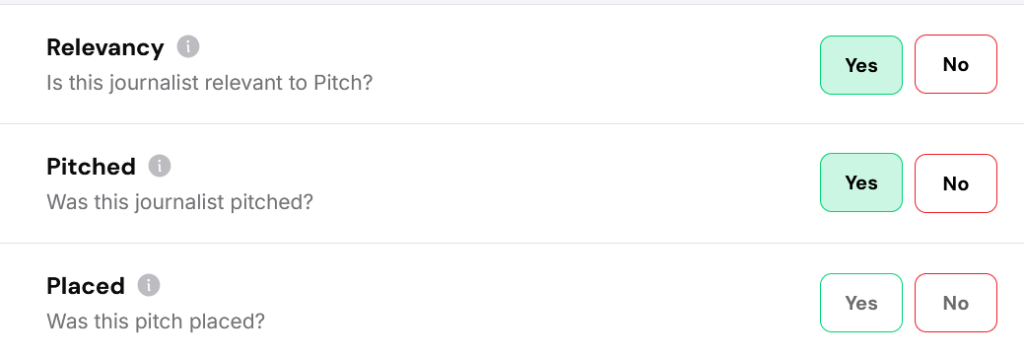Click the Pitched heading label
This screenshot has height=360, width=1024.
(91, 167)
